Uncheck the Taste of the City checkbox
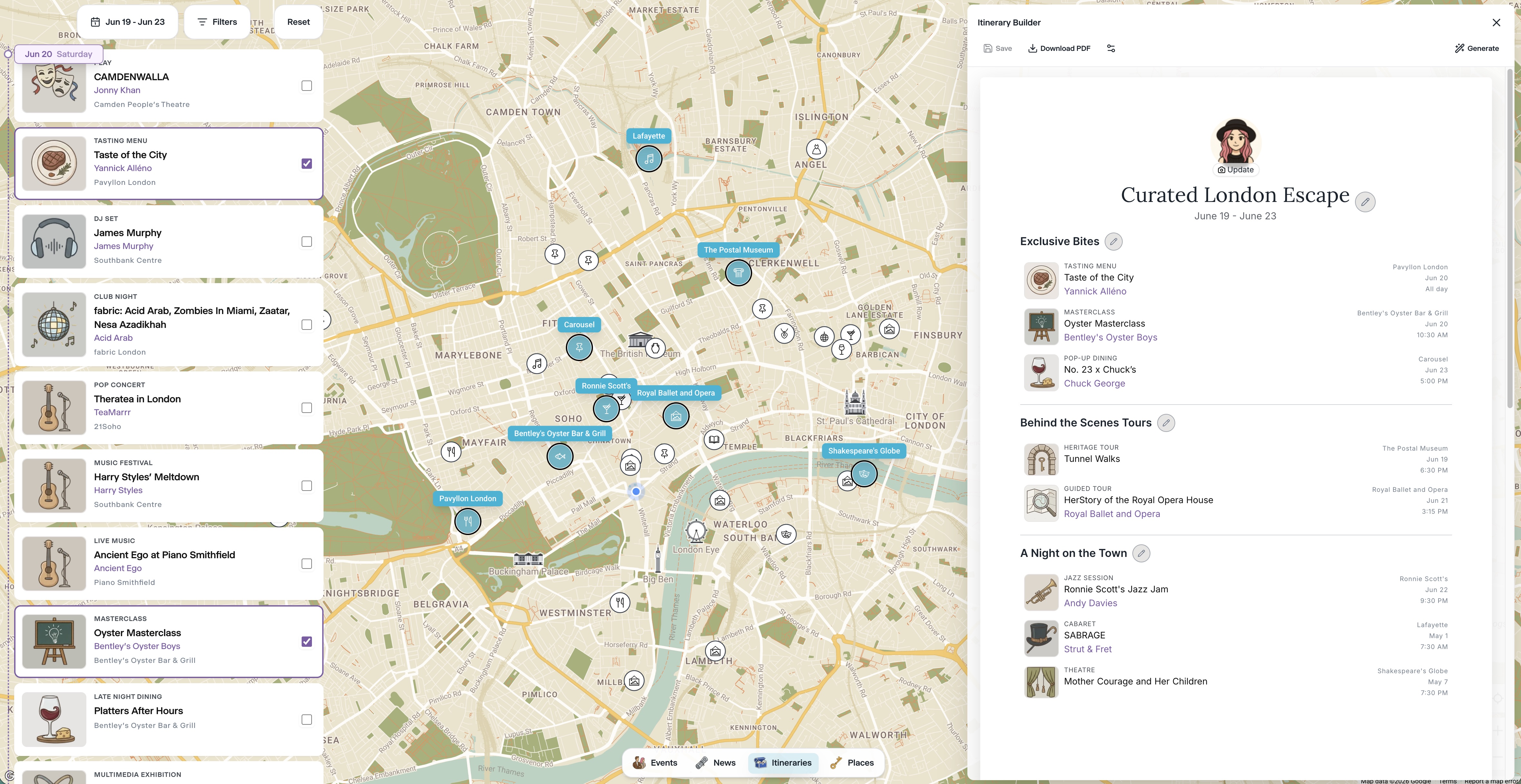This screenshot has height=784, width=1521. click(x=306, y=164)
